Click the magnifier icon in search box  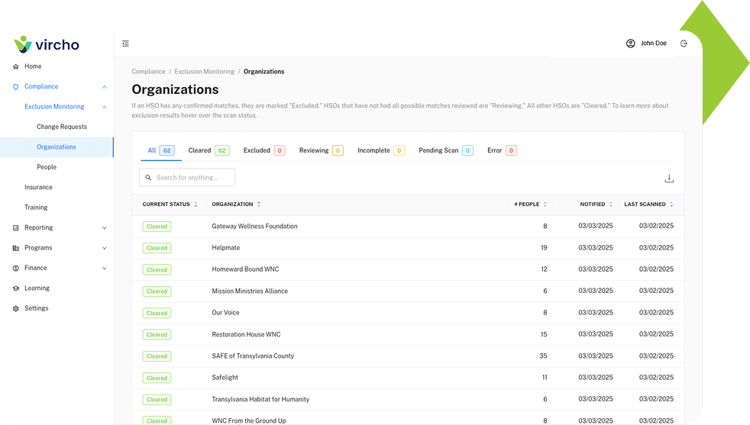click(x=148, y=177)
